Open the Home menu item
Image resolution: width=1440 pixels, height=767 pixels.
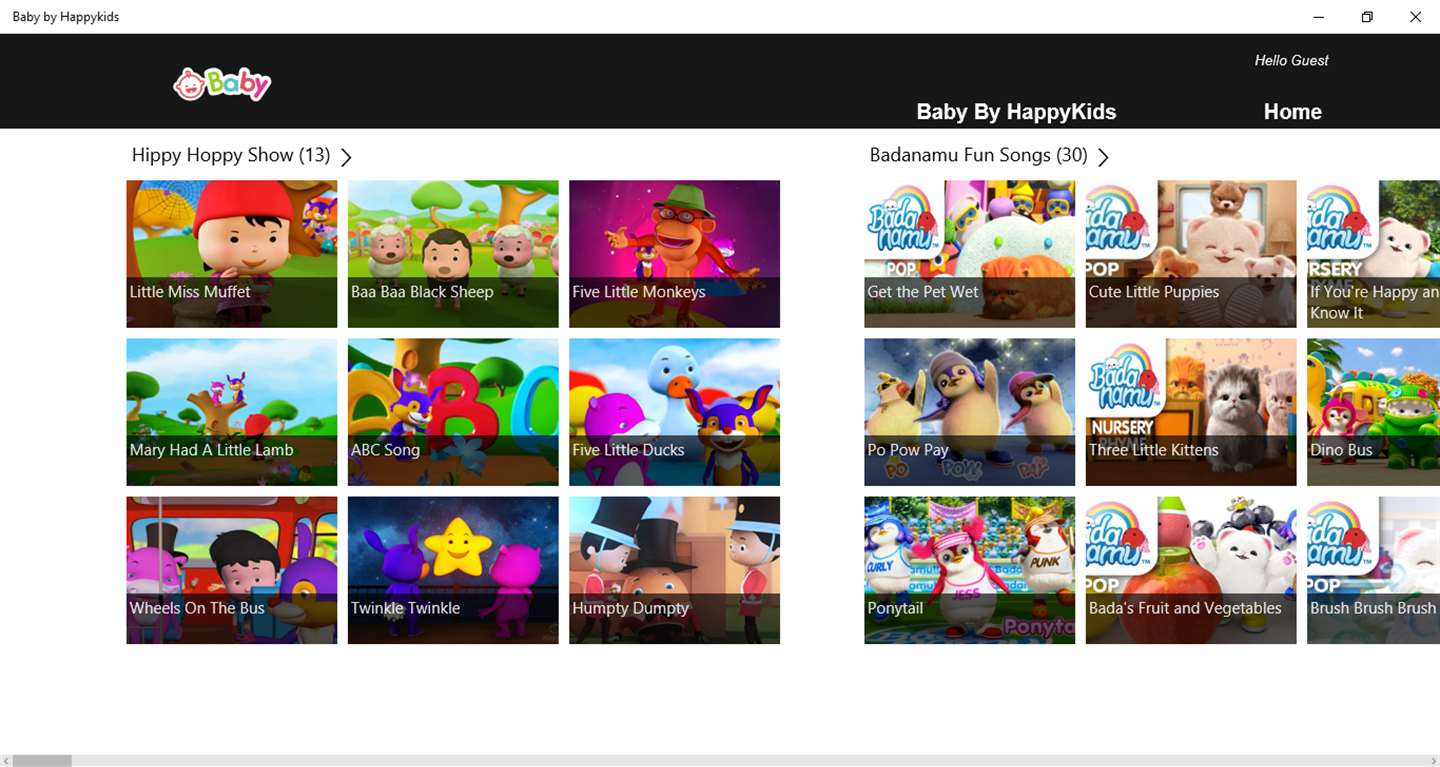pyautogui.click(x=1292, y=112)
